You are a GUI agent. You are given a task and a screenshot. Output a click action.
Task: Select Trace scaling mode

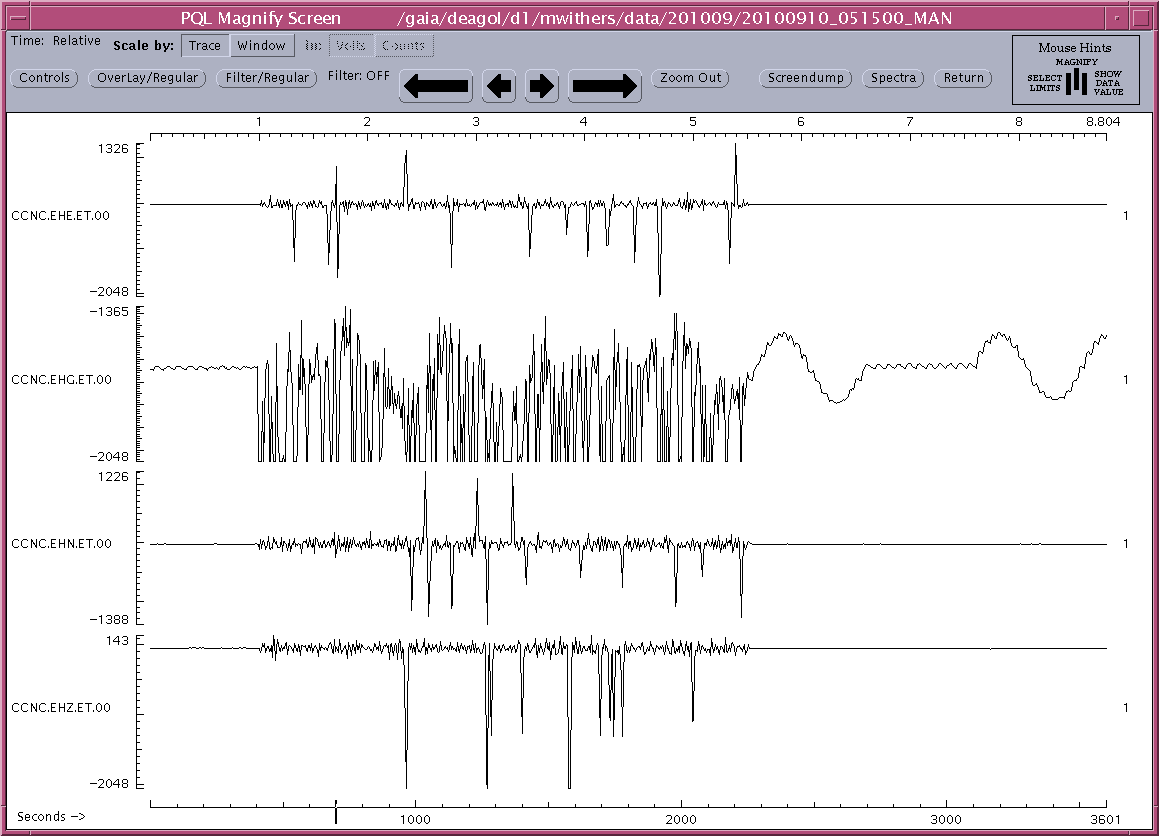click(205, 46)
